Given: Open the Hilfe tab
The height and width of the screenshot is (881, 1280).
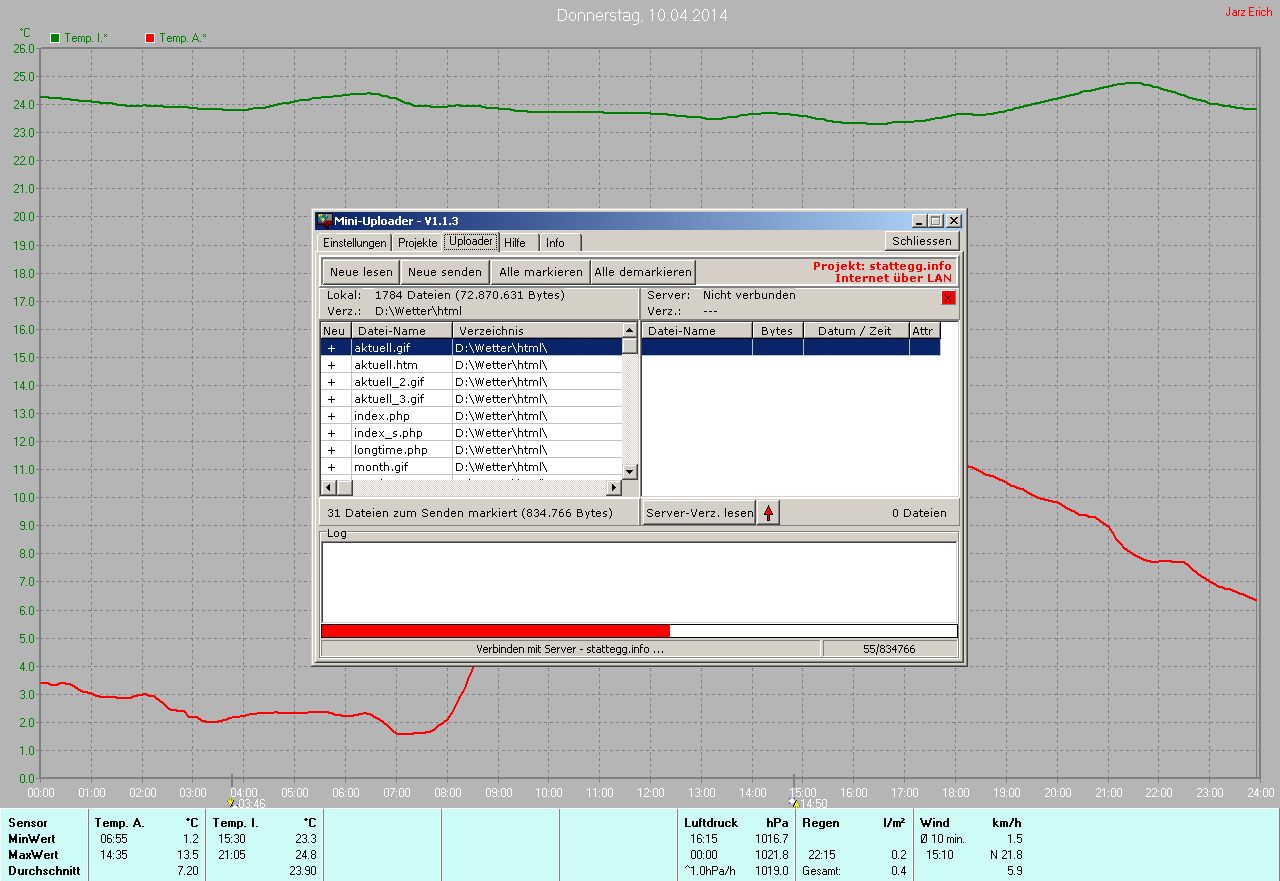Looking at the screenshot, I should [x=515, y=243].
